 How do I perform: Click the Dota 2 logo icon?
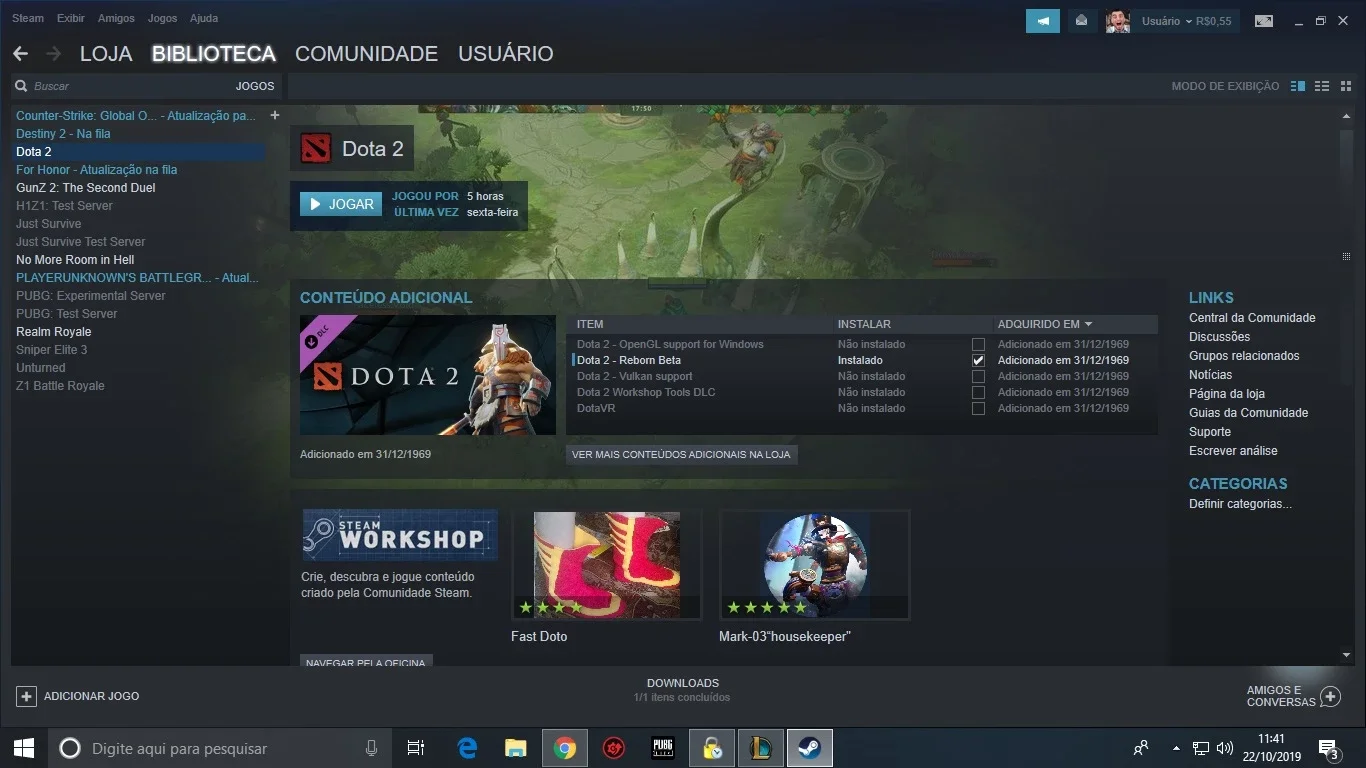[315, 149]
